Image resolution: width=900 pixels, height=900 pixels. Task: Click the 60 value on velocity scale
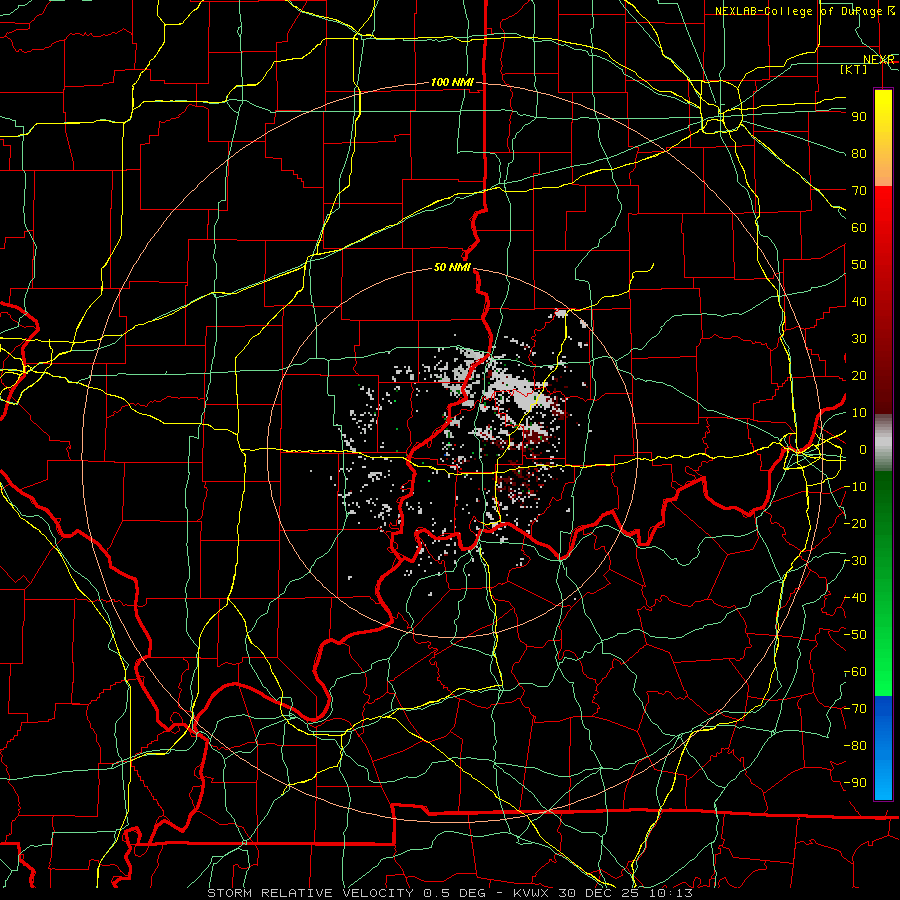coord(859,228)
